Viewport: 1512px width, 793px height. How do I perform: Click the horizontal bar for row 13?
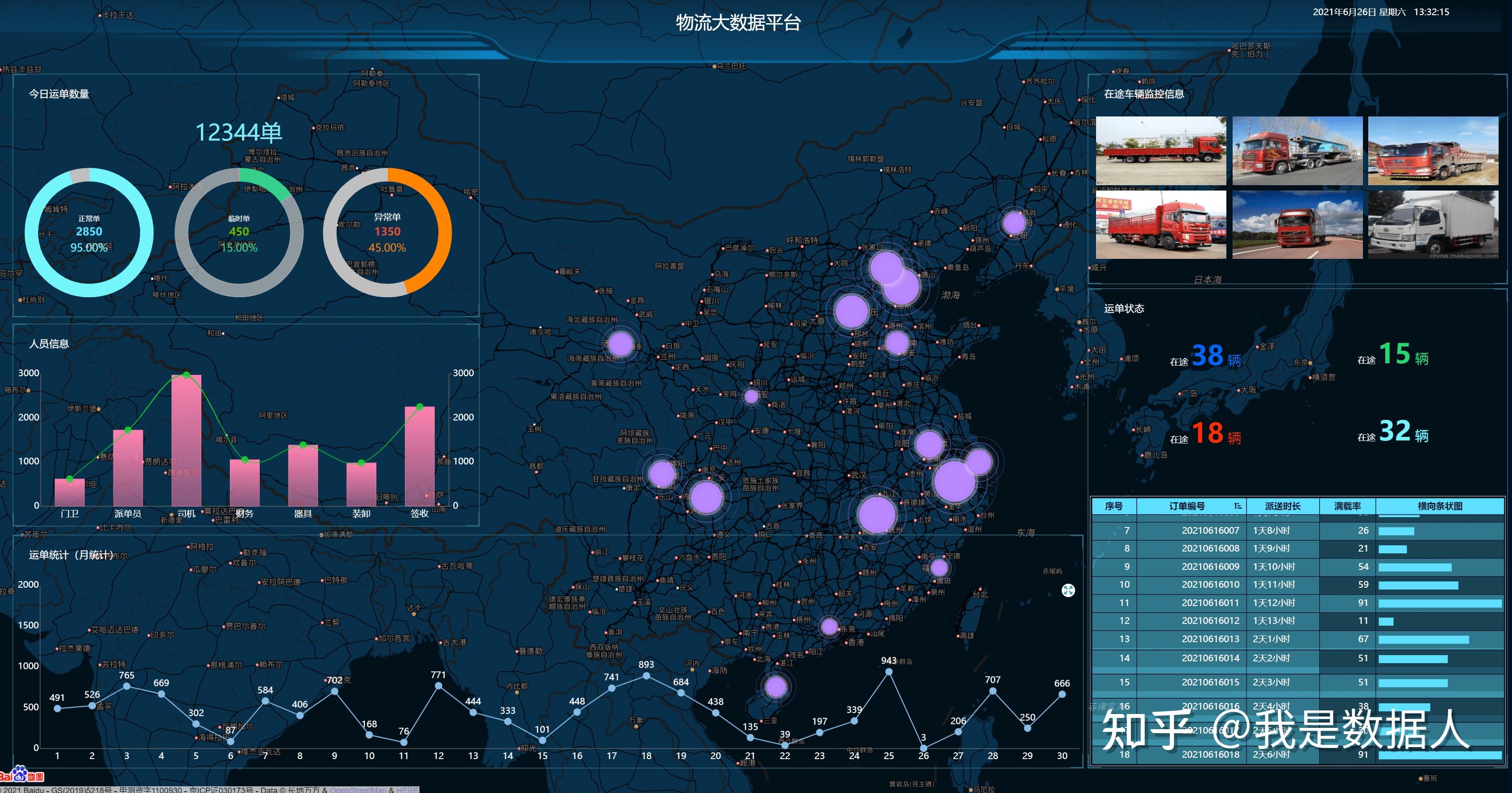(1423, 639)
